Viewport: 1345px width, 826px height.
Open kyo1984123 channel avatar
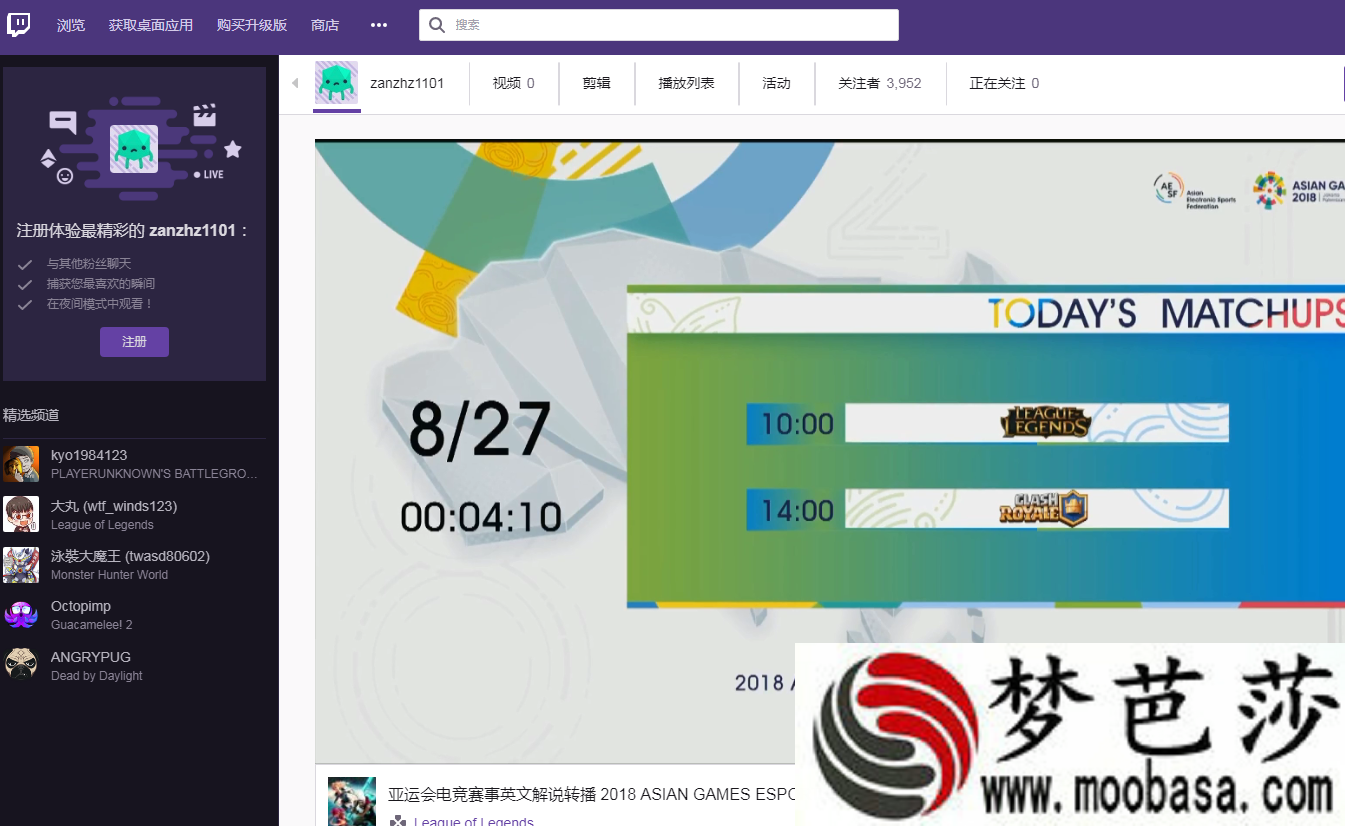click(x=21, y=464)
